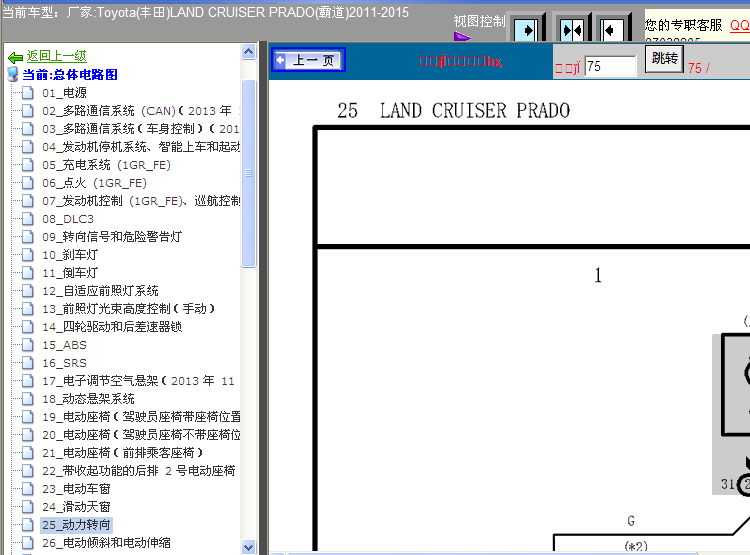Open the 返回上一级 link
This screenshot has width=750, height=555.
coord(56,56)
